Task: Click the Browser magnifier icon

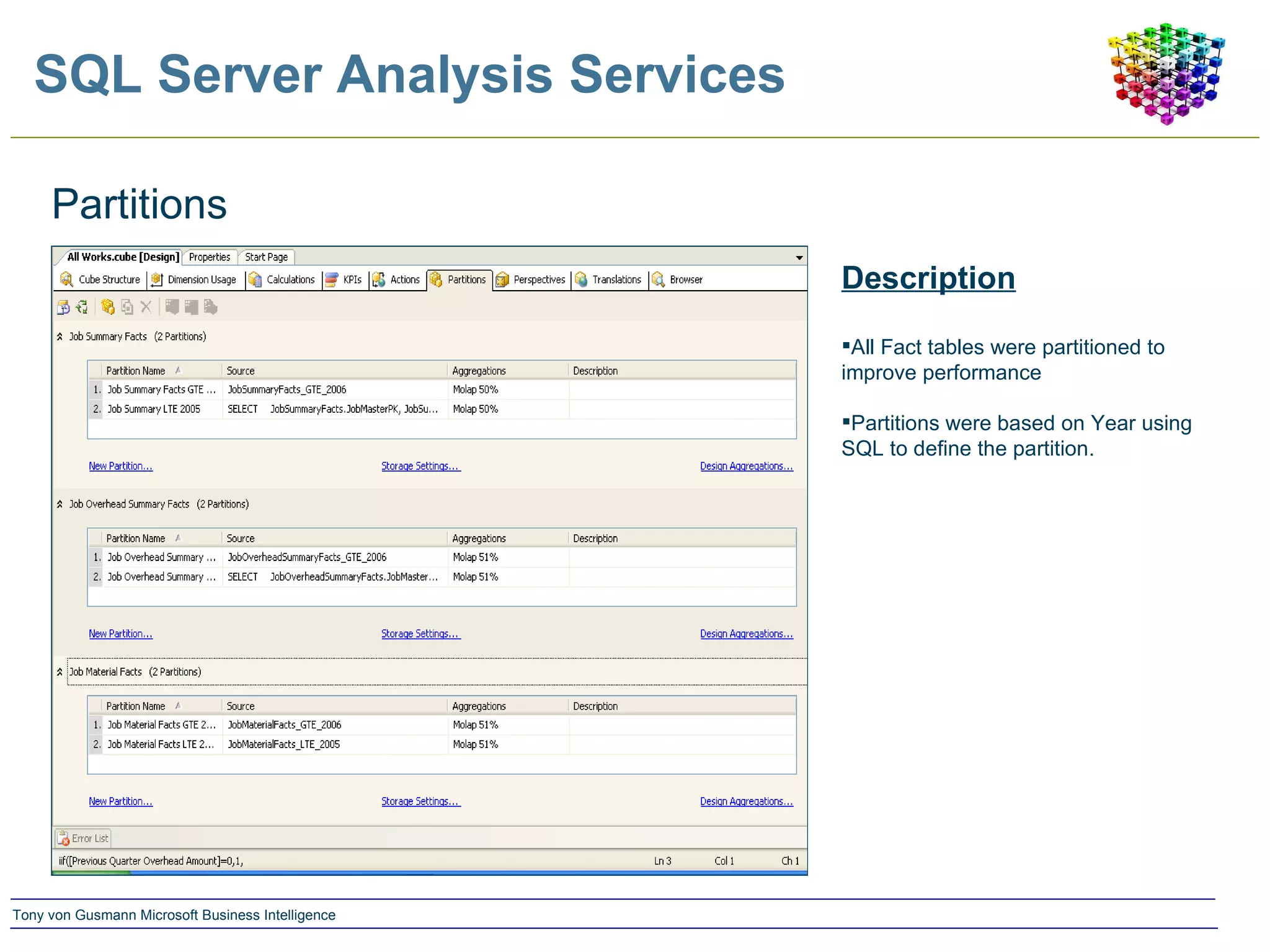Action: point(659,280)
